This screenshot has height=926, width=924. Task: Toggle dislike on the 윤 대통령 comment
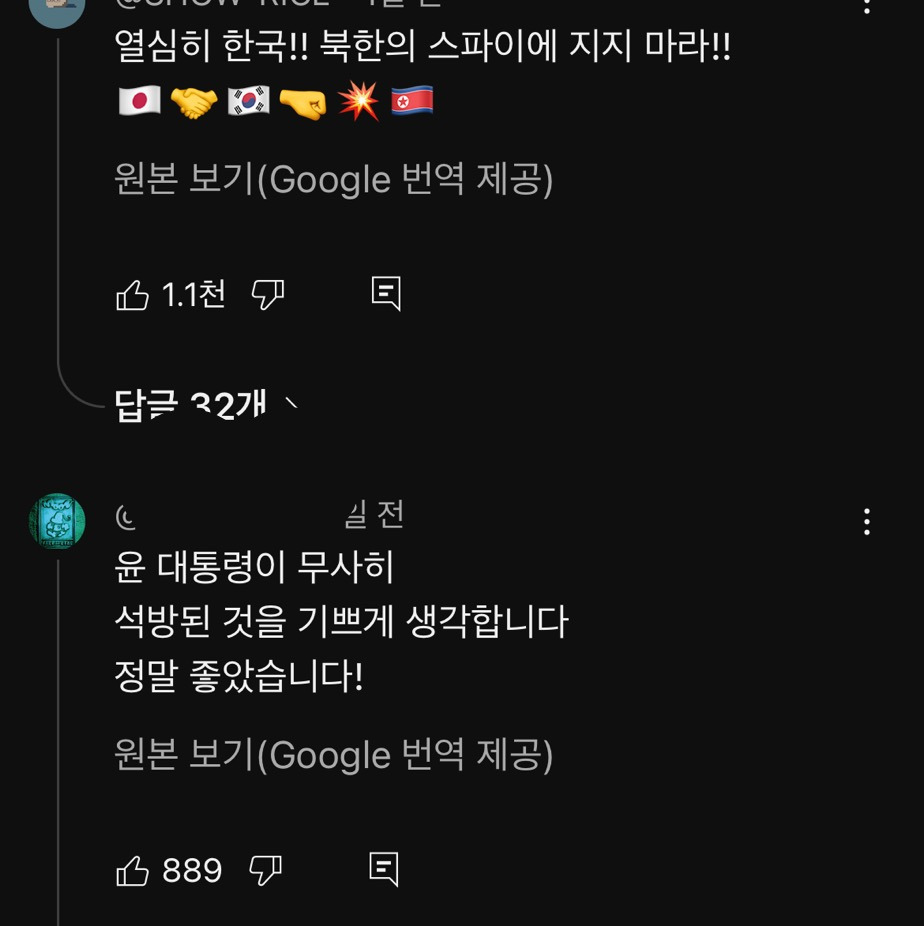(265, 871)
